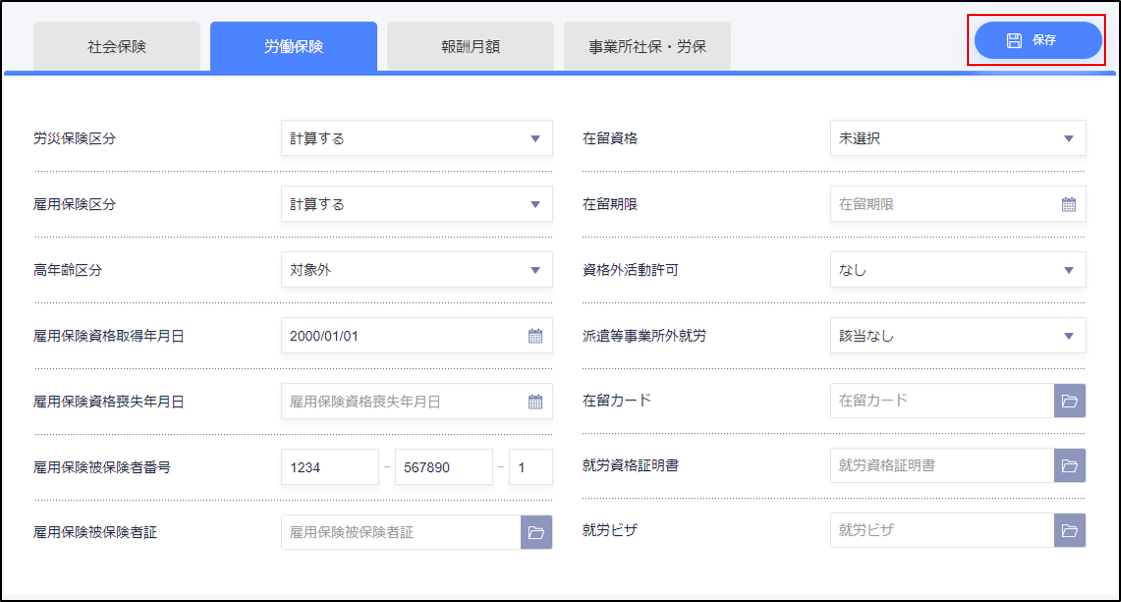Click the calendar icon for 雇用保険資格取得年月日
The height and width of the screenshot is (602, 1121).
coord(535,336)
